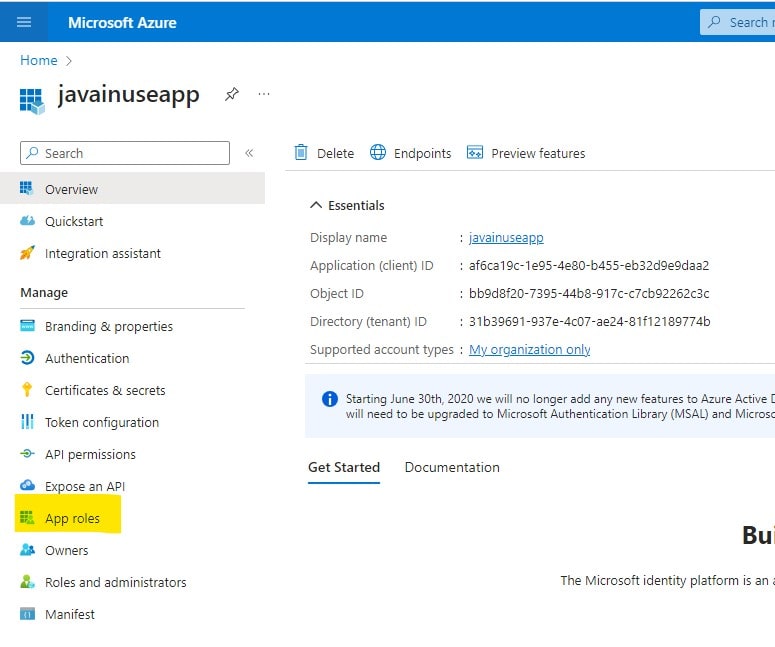Open Expose an API

(x=85, y=486)
